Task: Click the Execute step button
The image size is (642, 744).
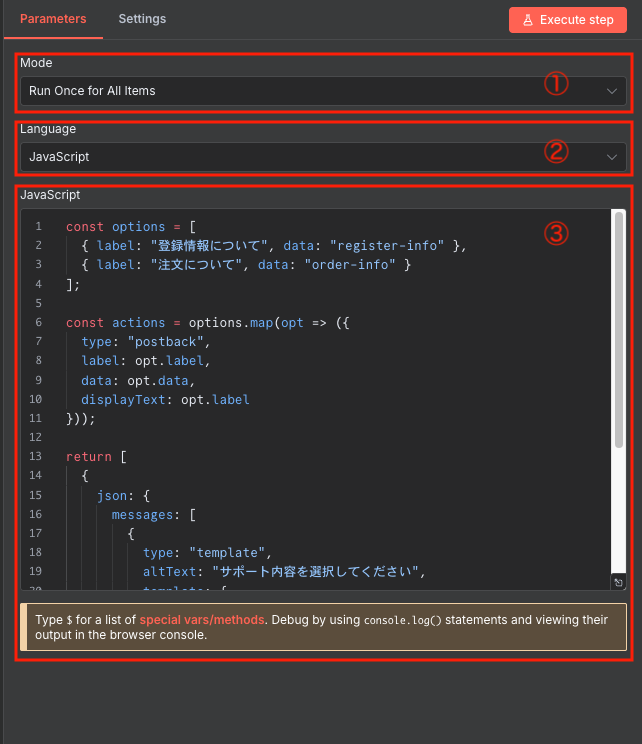Action: coord(568,20)
